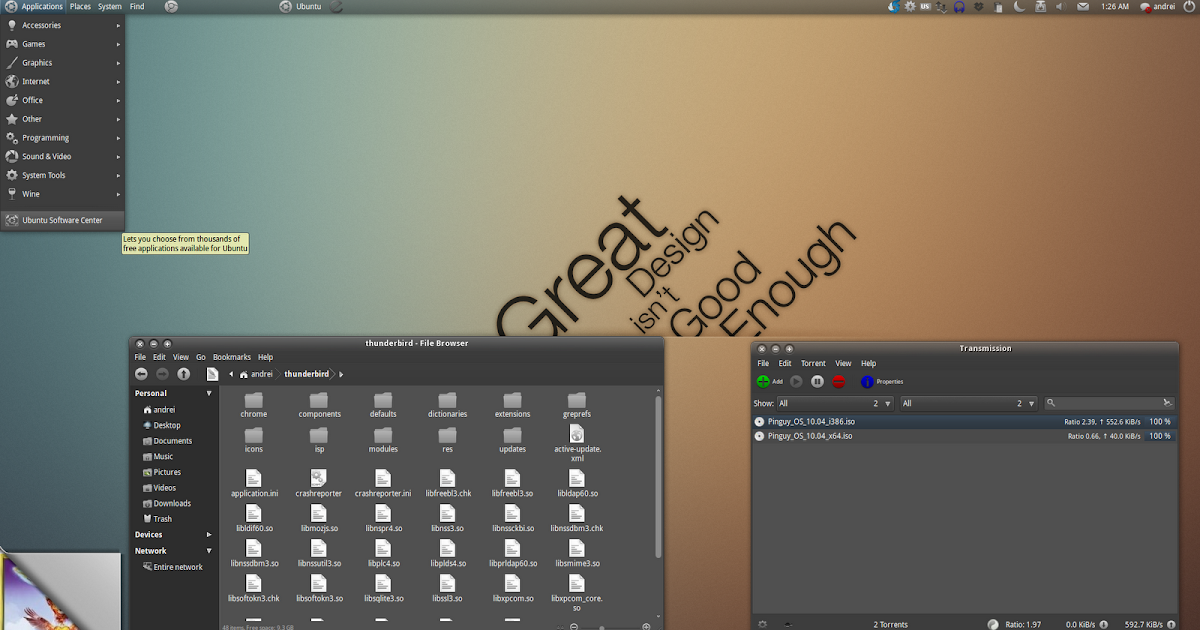Open the Bookmarks menu in the file browser
Screen dimensions: 1200x630
pyautogui.click(x=232, y=356)
